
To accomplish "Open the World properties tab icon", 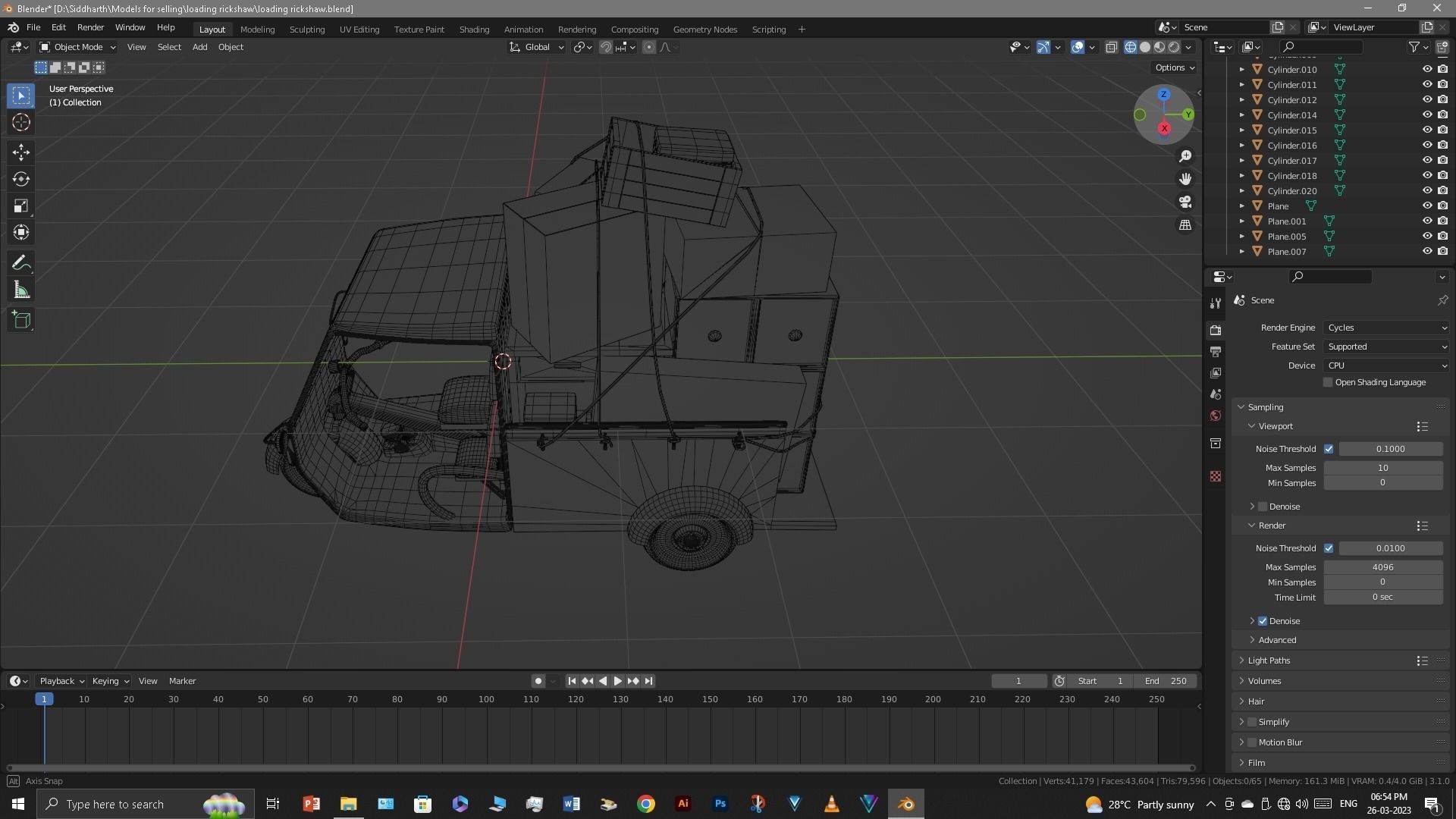I will click(1216, 416).
